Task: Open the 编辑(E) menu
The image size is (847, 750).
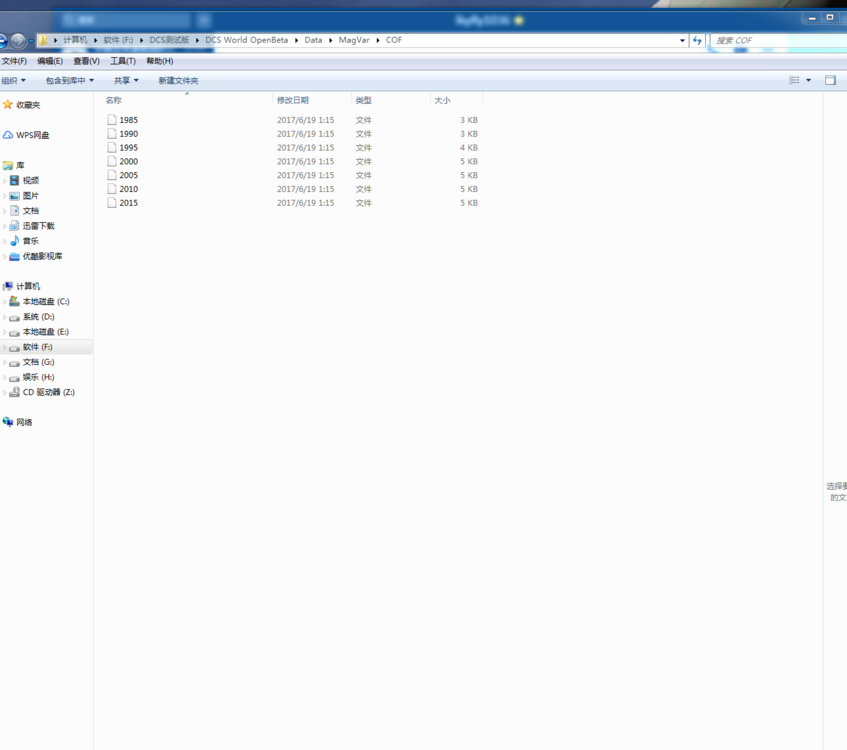Action: click(x=50, y=61)
